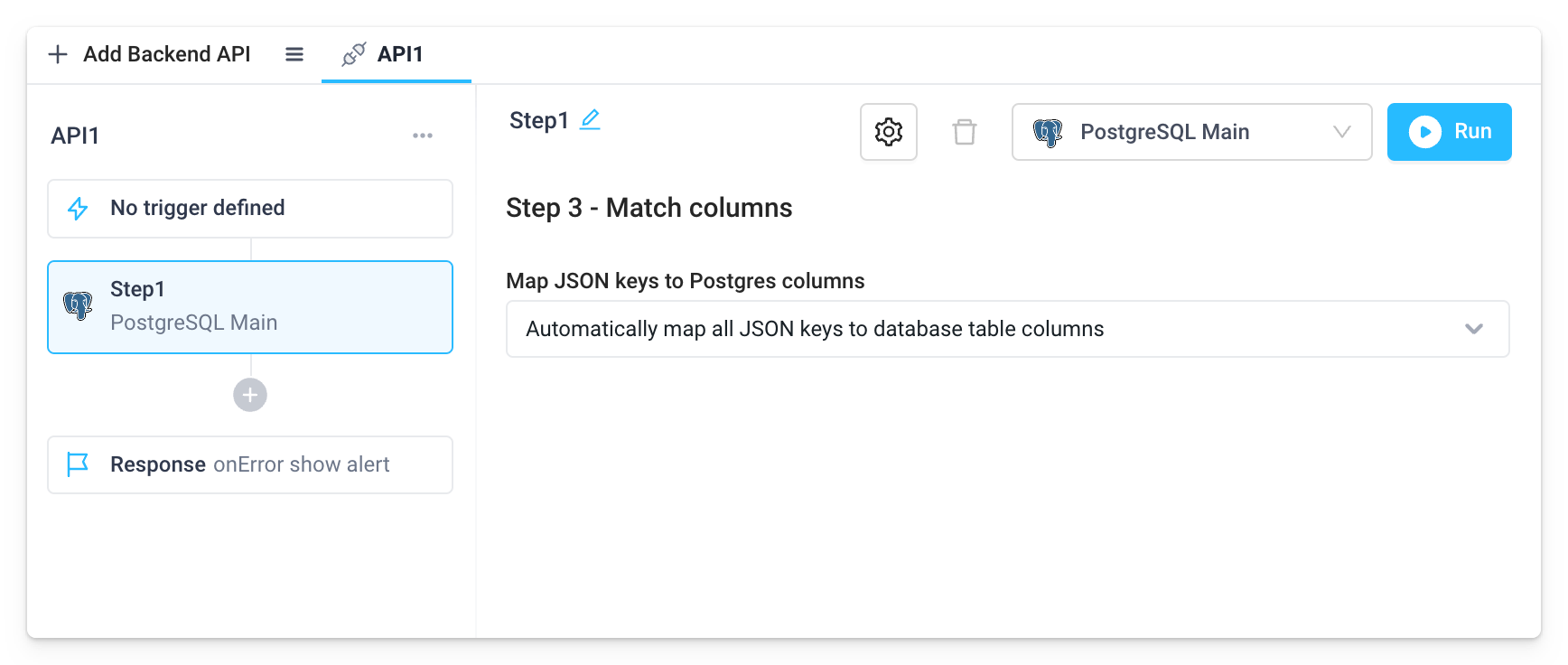Click the Step1 title text above editor
Image resolution: width=1568 pixels, height=665 pixels.
coord(539,120)
